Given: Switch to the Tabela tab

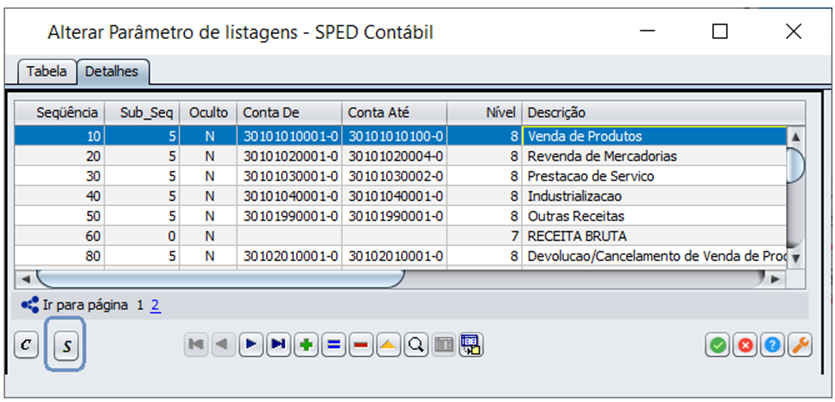Looking at the screenshot, I should point(46,72).
